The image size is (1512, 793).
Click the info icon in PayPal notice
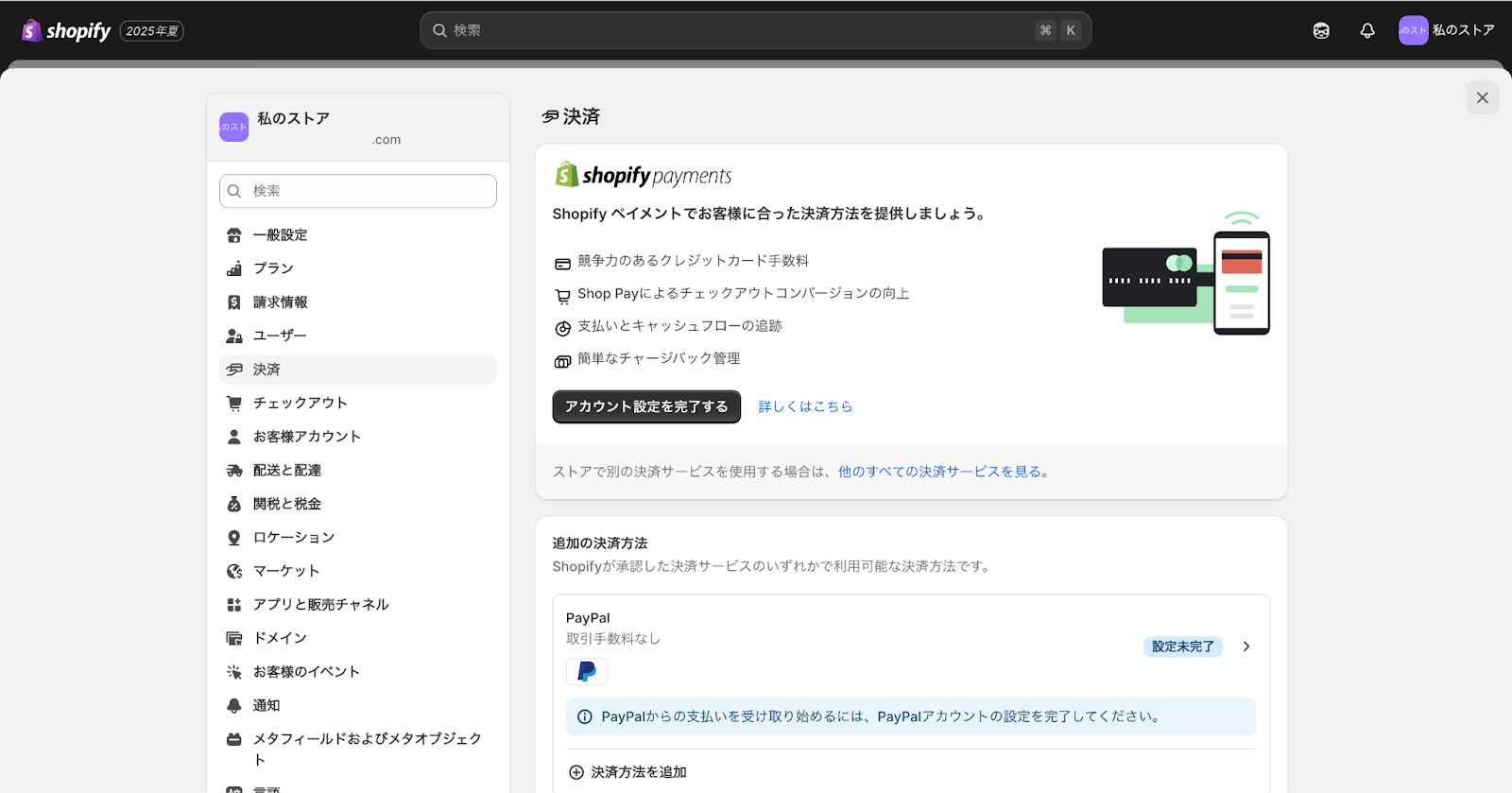(585, 716)
